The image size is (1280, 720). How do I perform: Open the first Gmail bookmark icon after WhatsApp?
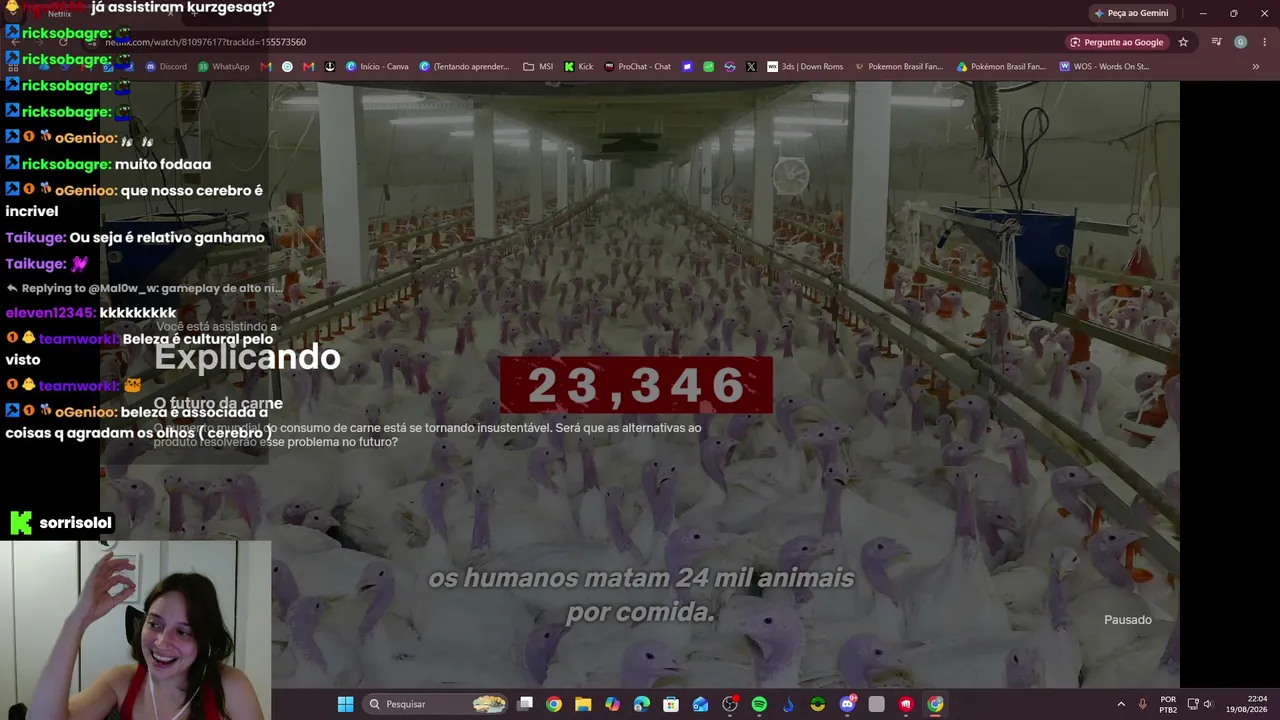click(265, 67)
